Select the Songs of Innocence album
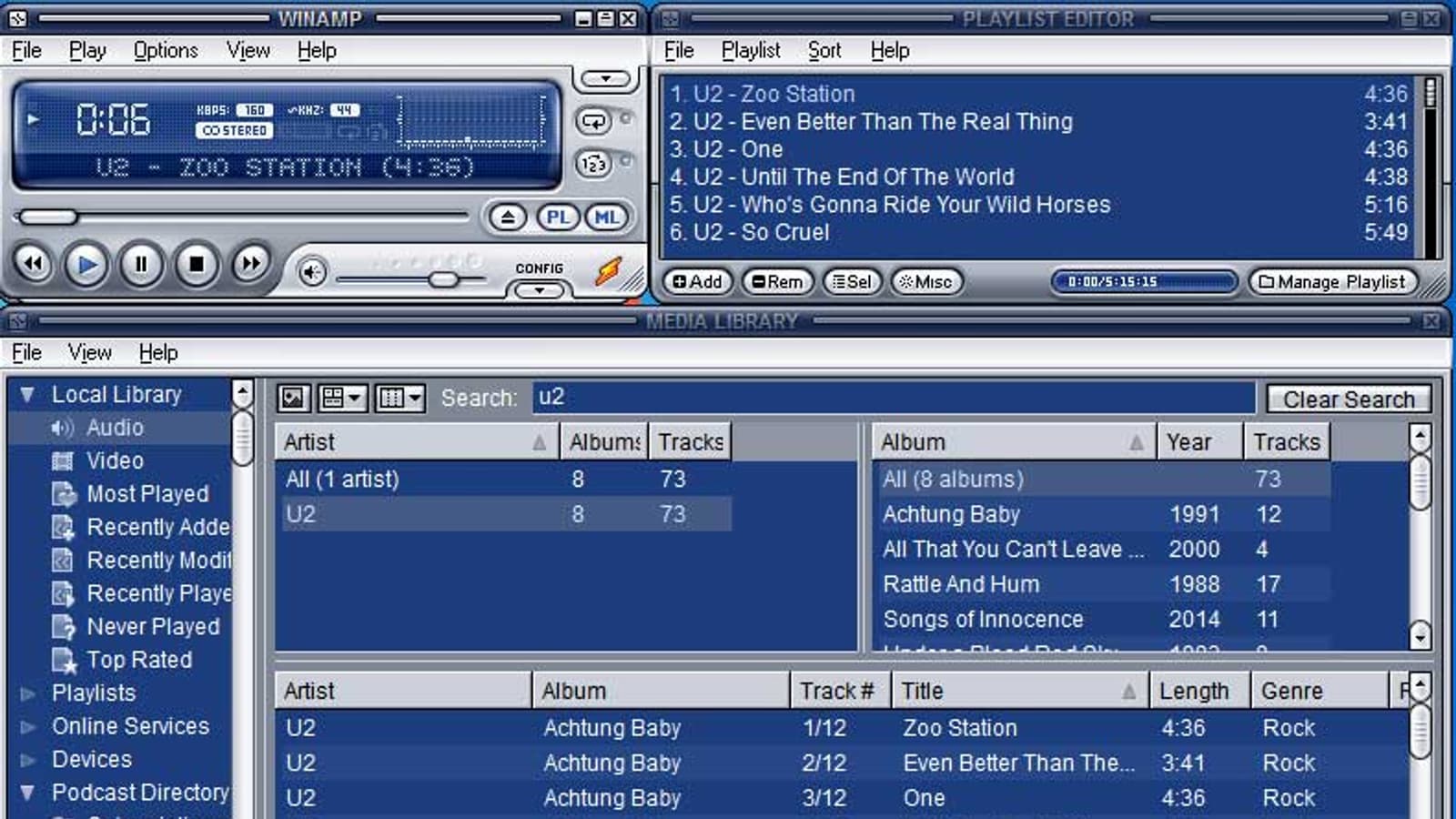This screenshot has height=819, width=1456. click(x=1101, y=620)
